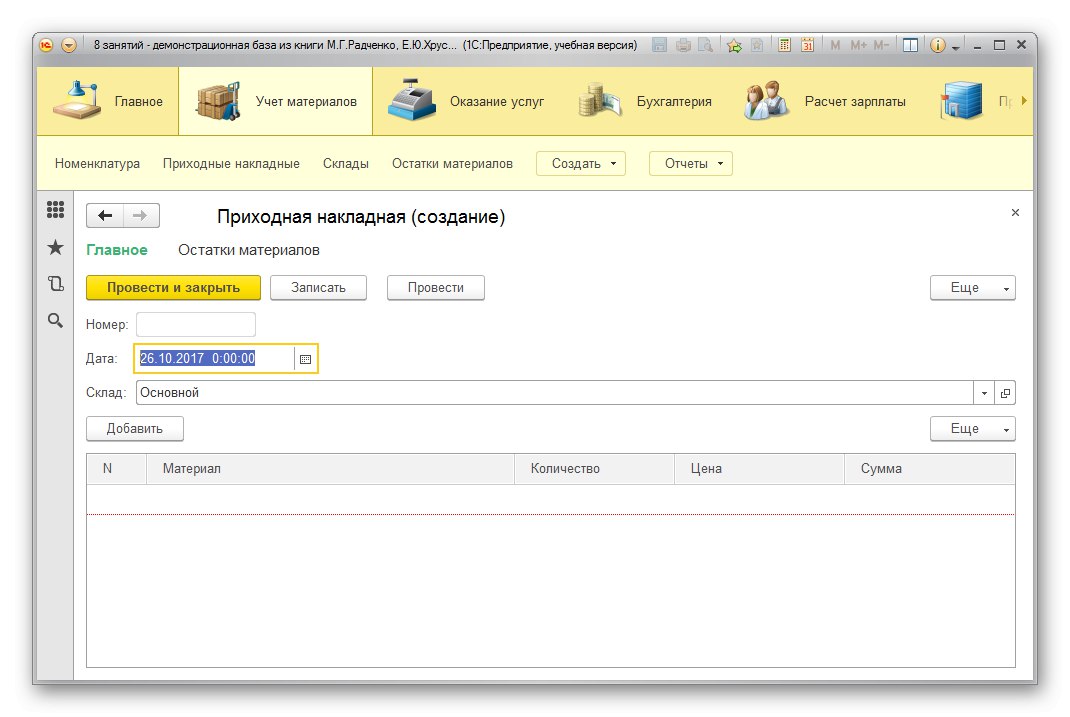Switch to Учет материалов section

pyautogui.click(x=276, y=101)
